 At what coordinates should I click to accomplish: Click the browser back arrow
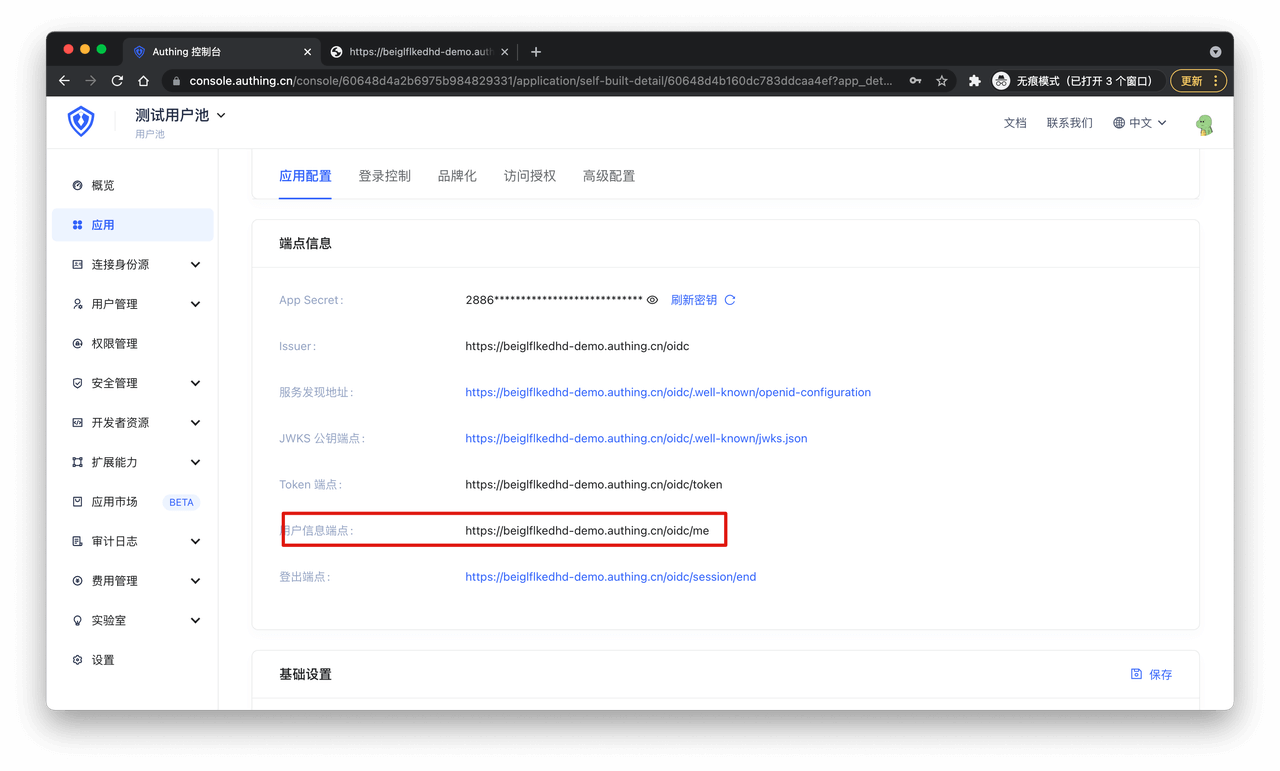tap(64, 81)
